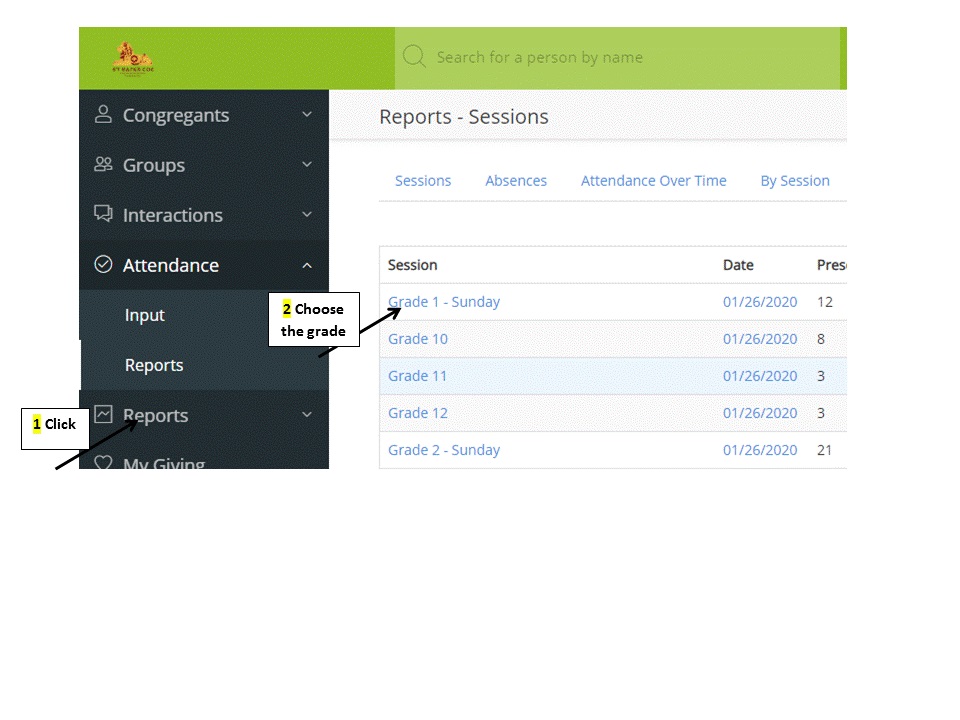Click the church logo in the header
Screen dimensions: 960x720
click(x=133, y=58)
